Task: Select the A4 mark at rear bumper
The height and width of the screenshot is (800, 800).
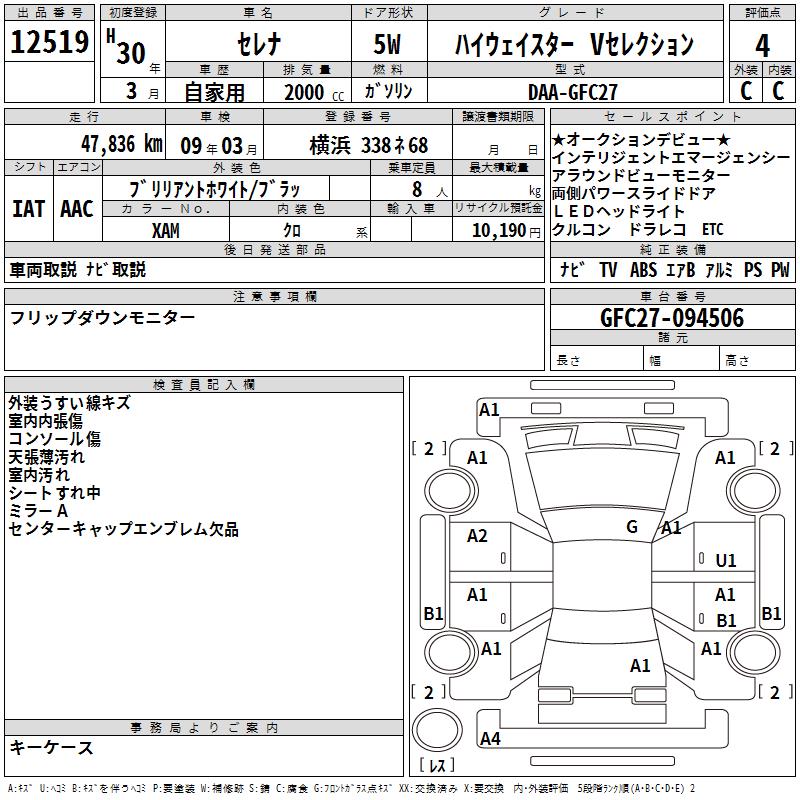Action: pos(490,738)
